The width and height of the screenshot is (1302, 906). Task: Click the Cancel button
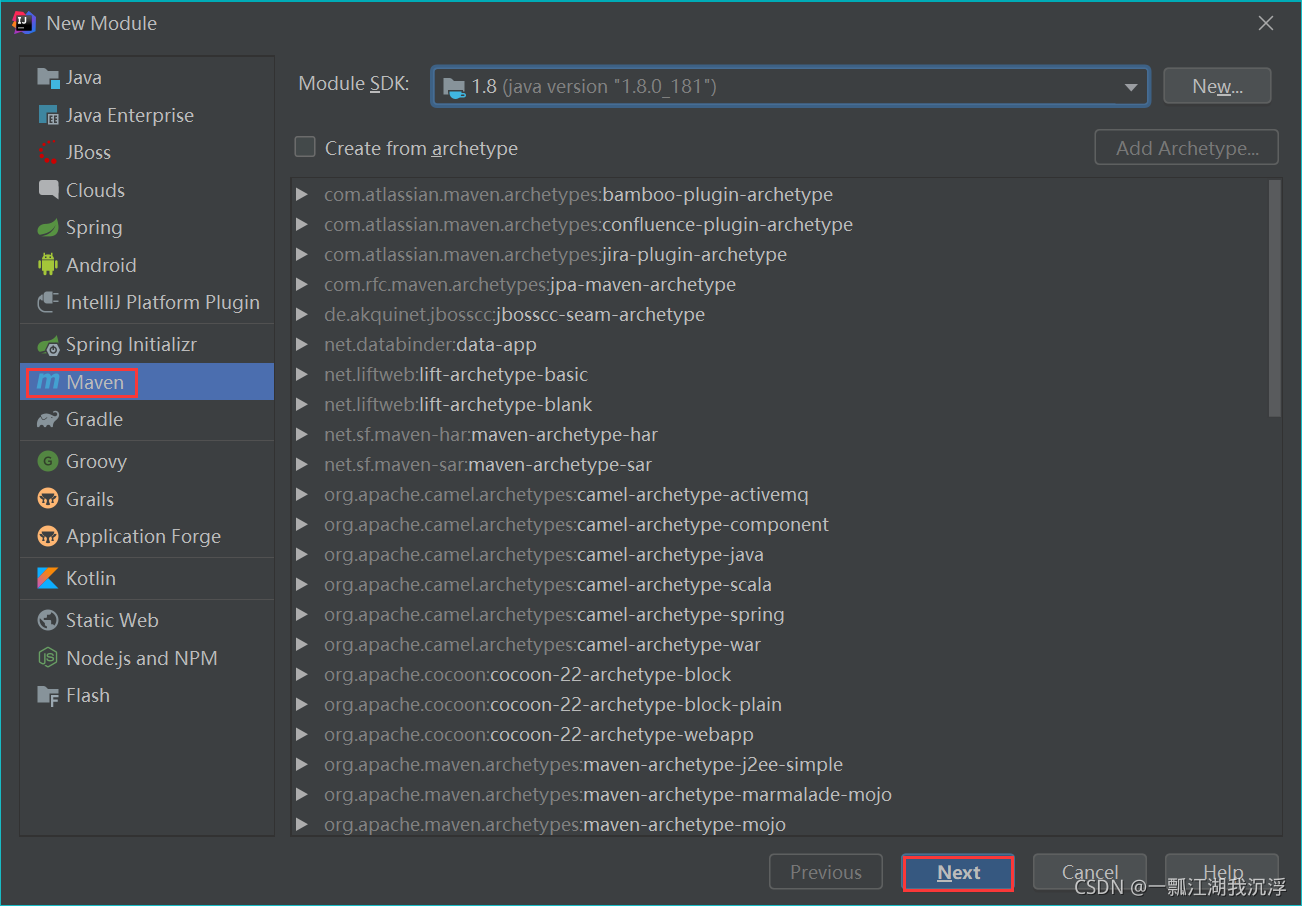click(x=1090, y=873)
